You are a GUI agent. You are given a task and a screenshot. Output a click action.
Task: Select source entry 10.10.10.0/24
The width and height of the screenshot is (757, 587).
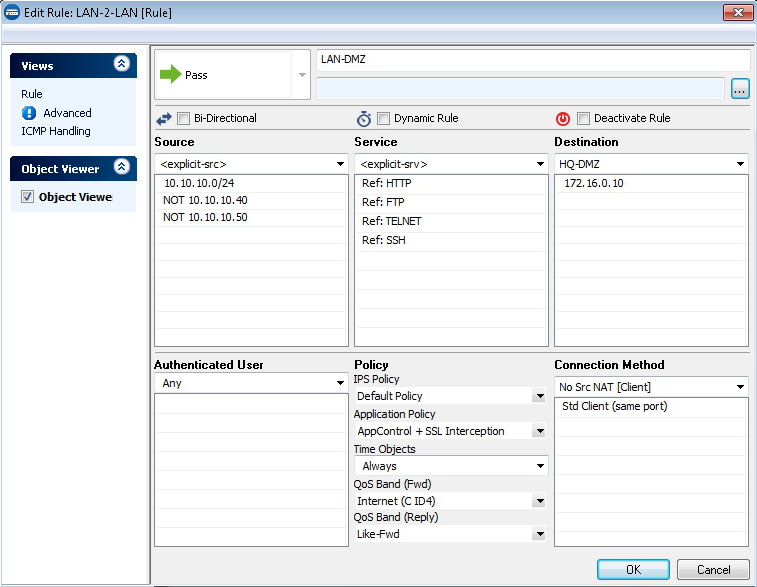251,183
